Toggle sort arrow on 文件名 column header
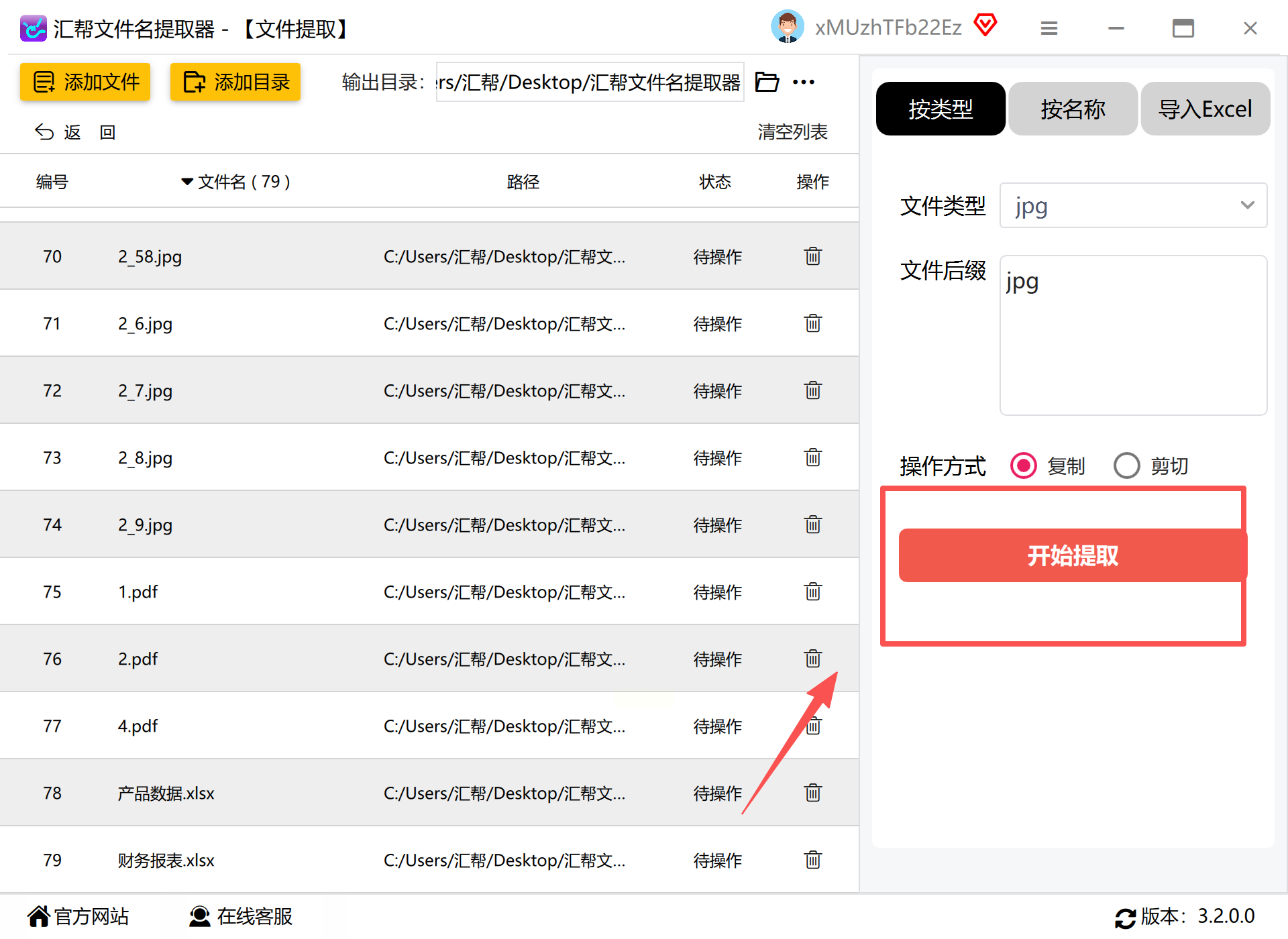 (x=187, y=182)
